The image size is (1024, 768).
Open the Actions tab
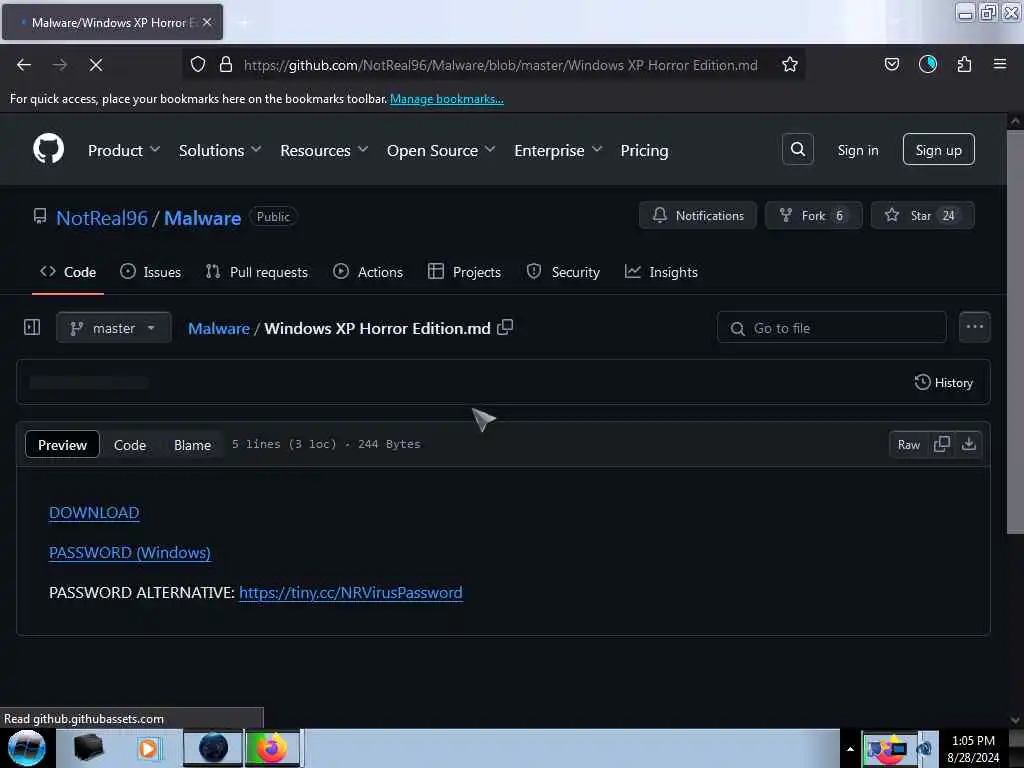pyautogui.click(x=368, y=272)
